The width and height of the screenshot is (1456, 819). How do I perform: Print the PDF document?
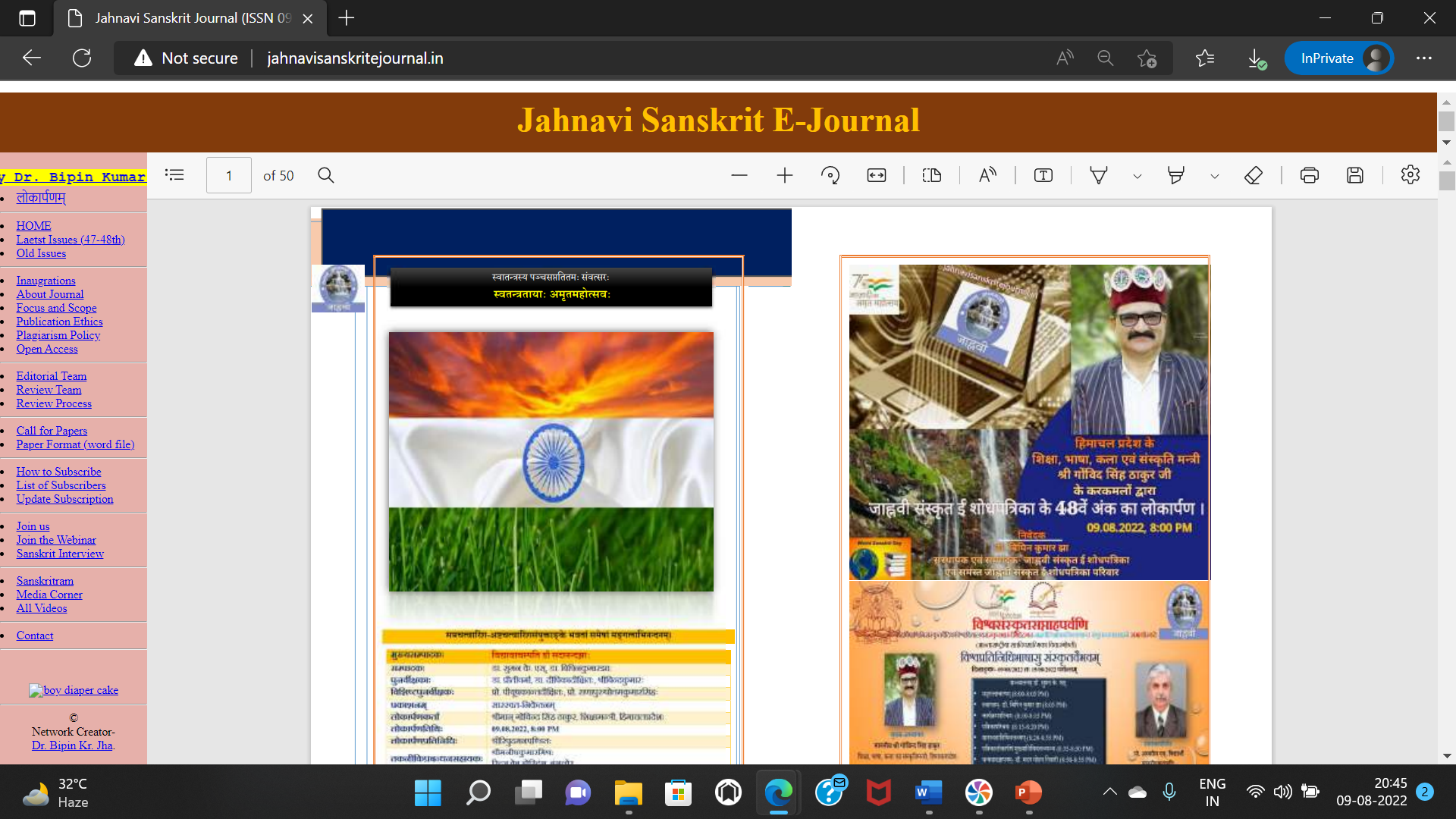click(1310, 175)
